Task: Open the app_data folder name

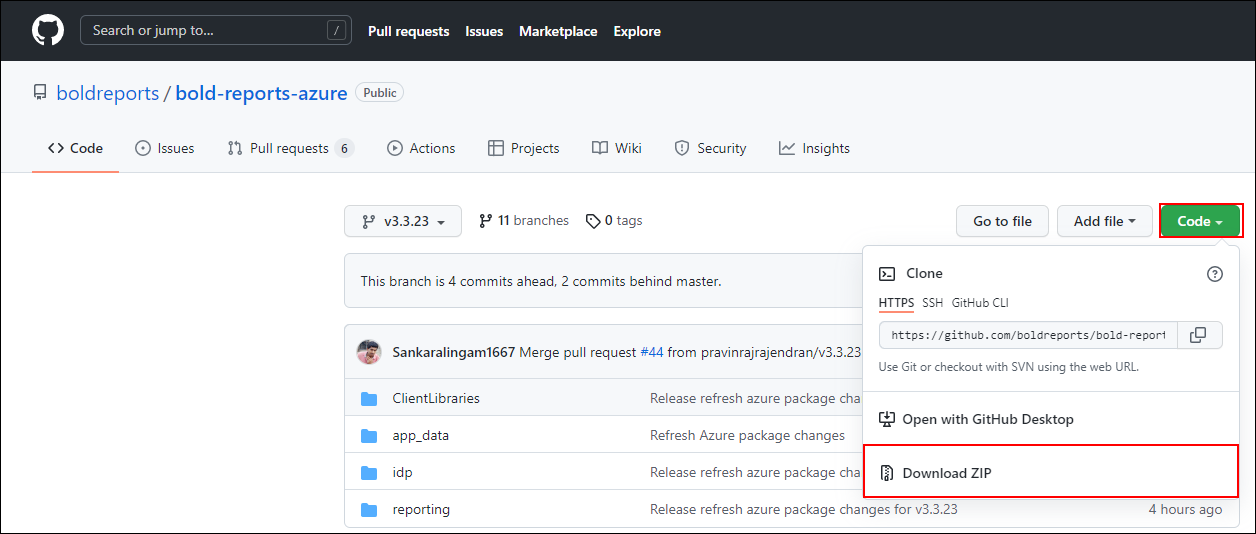Action: tap(421, 435)
